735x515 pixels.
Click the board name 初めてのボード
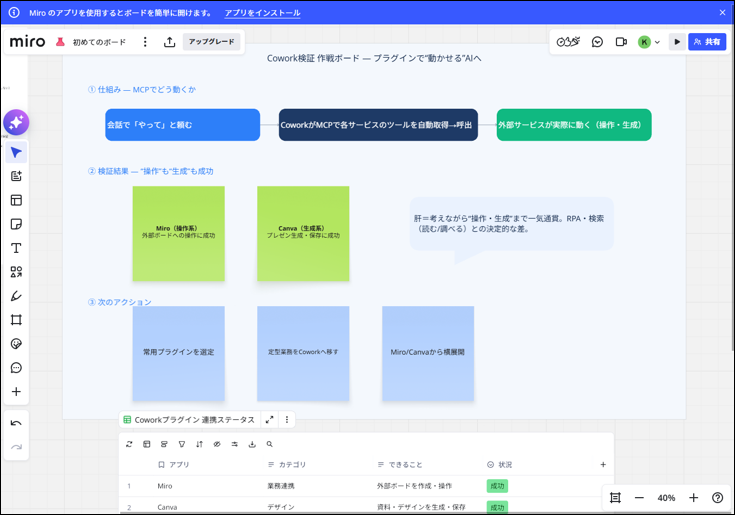pyautogui.click(x=99, y=42)
